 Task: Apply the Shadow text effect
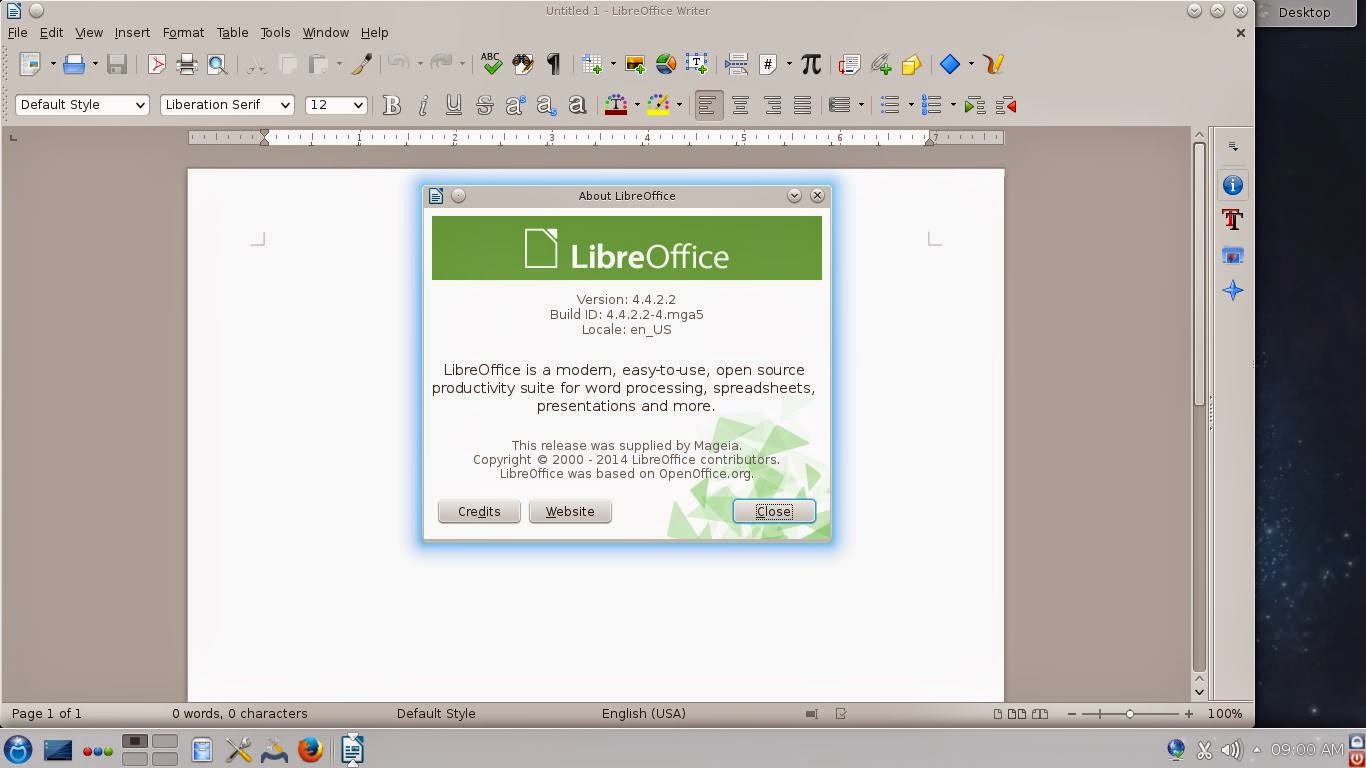coord(577,105)
